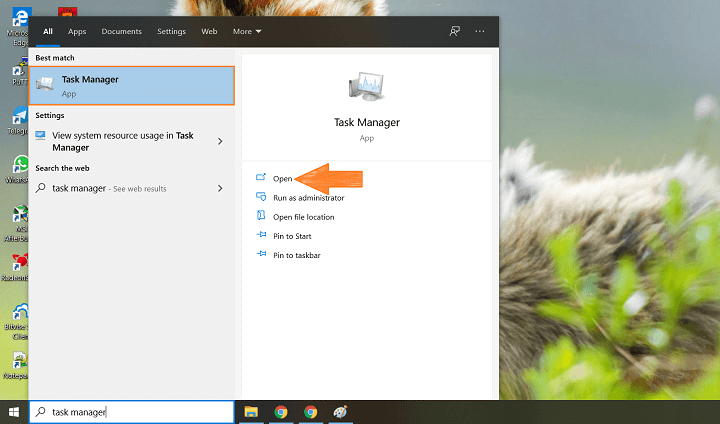
Task: Launch the first Chrome taskbar icon
Action: [281, 412]
